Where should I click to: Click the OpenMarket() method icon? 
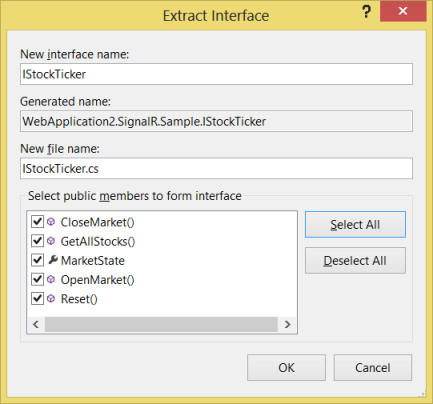[x=51, y=279]
